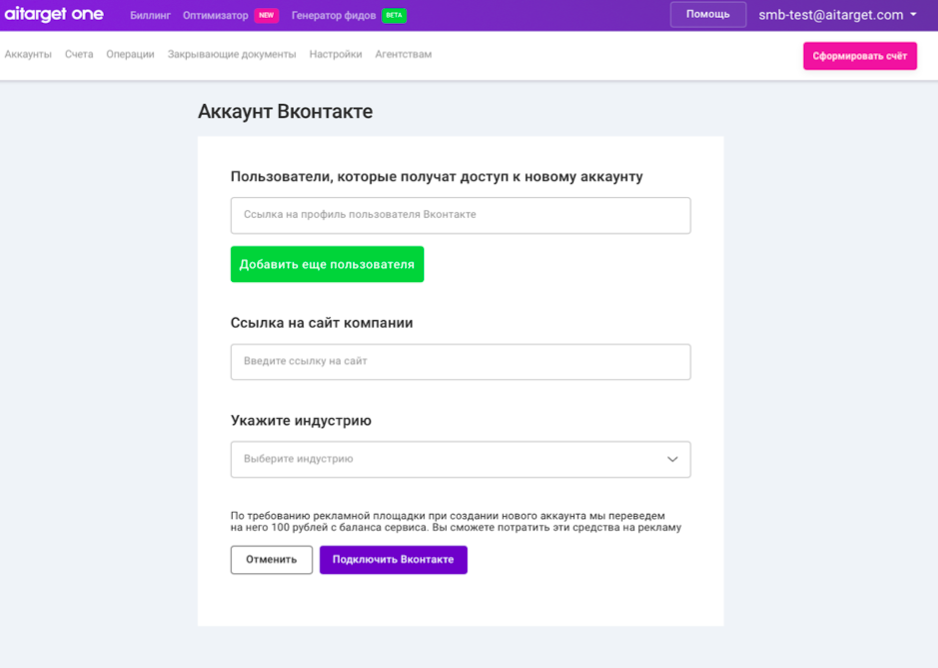
Task: Click the chevron in the industry dropdown
Action: coord(672,459)
